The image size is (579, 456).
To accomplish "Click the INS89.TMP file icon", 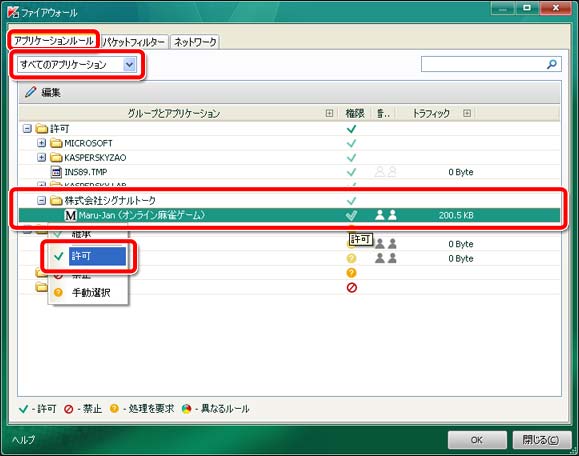I will pos(56,172).
